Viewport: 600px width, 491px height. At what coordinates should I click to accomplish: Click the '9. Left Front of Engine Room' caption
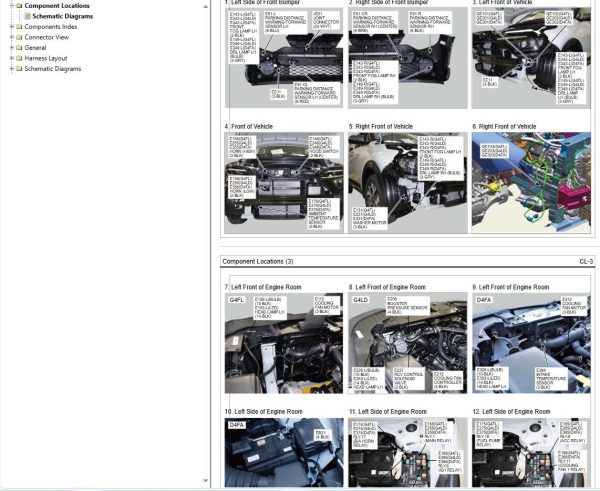click(511, 287)
